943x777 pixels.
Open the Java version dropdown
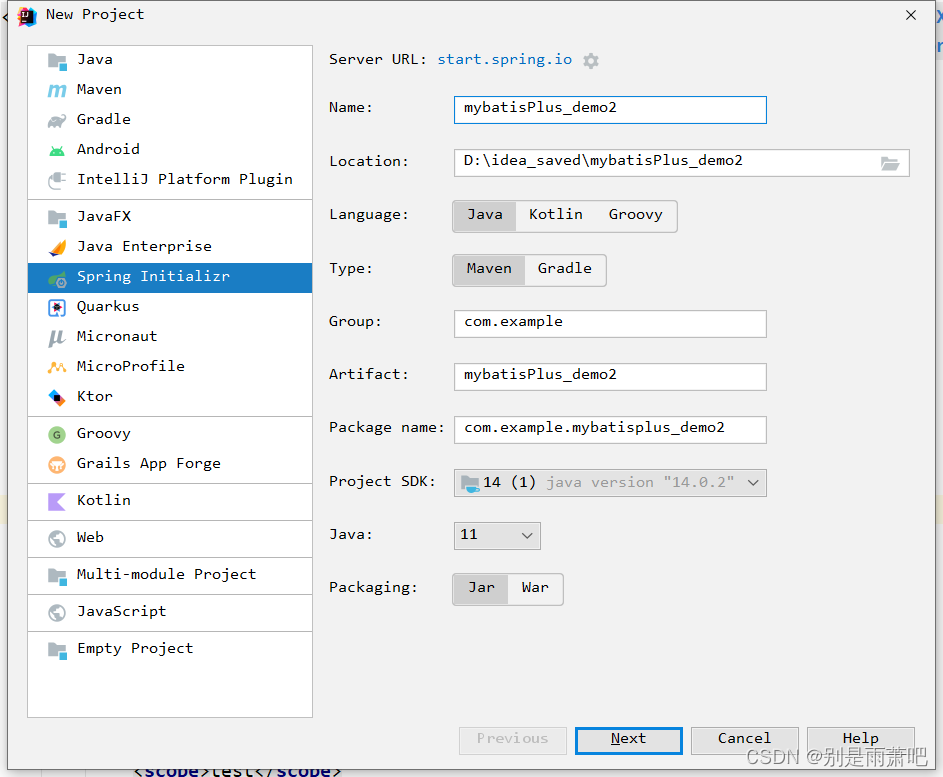pyautogui.click(x=497, y=536)
